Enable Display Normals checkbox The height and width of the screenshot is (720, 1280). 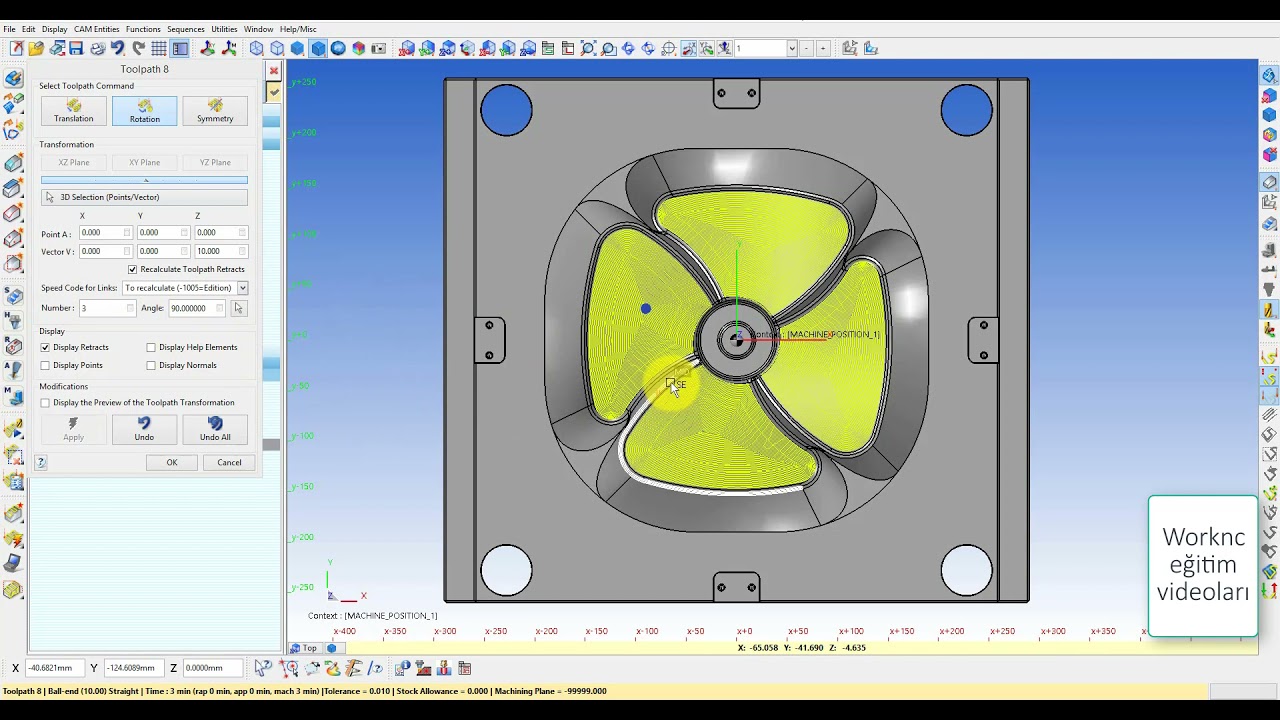(x=151, y=365)
